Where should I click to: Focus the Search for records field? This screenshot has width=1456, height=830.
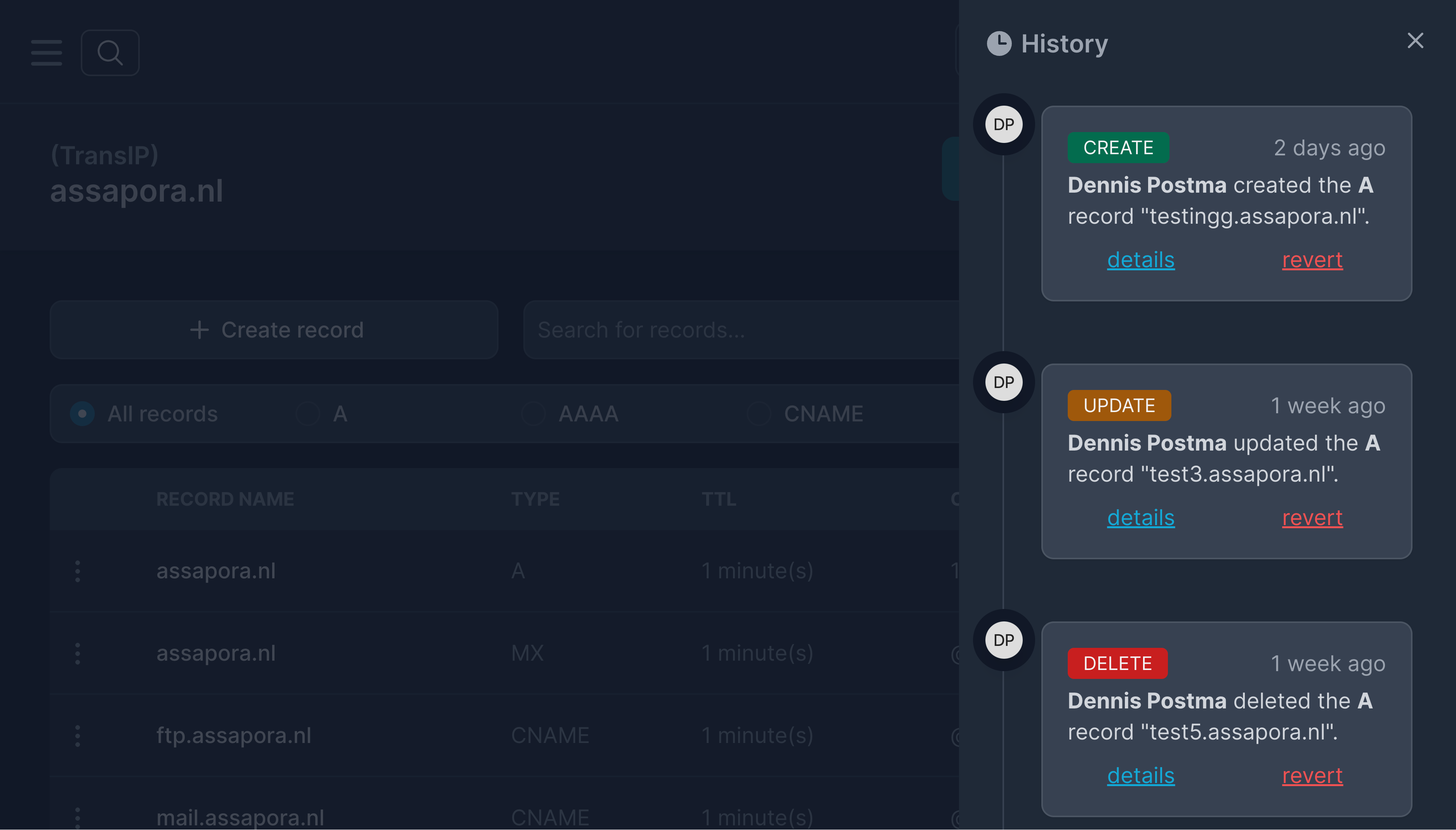(741, 330)
